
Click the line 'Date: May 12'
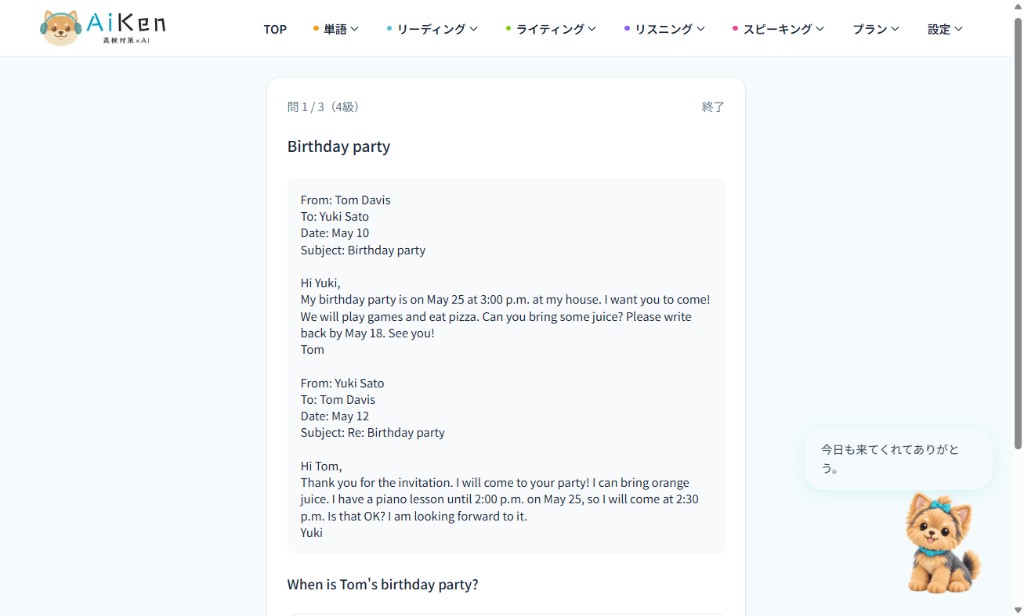334,416
